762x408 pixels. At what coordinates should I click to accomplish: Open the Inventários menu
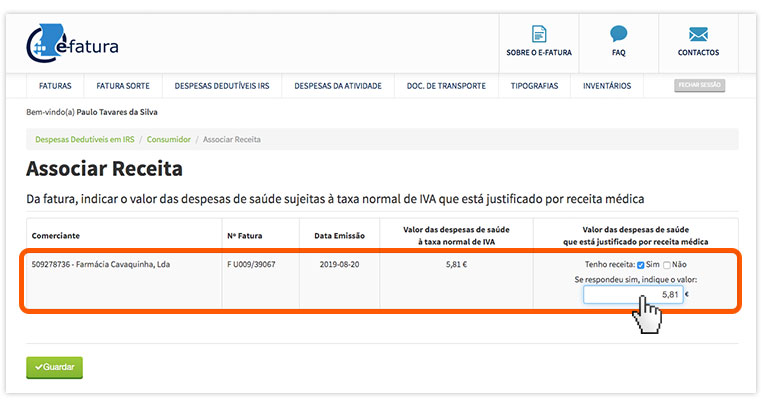coord(607,86)
